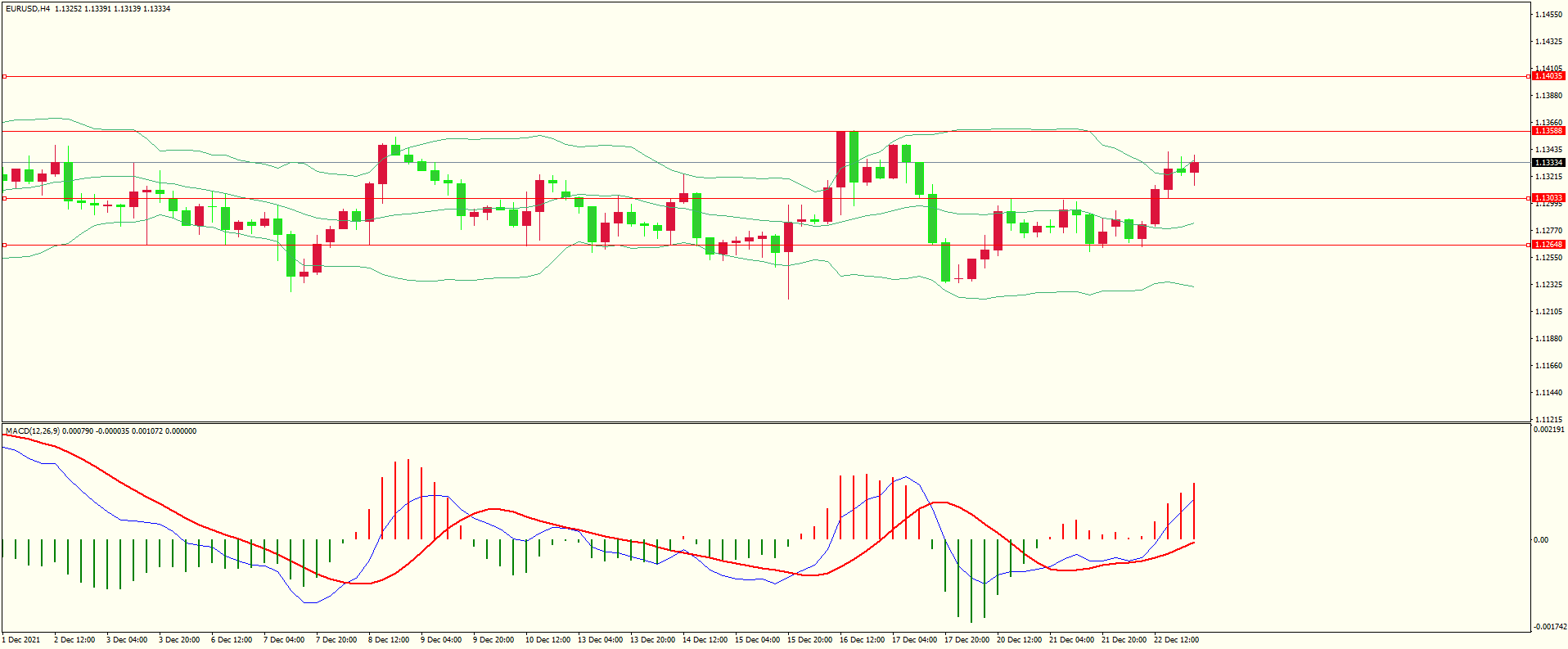Click the 7 Dec 04:00 time label
1568x649 pixels.
click(284, 640)
